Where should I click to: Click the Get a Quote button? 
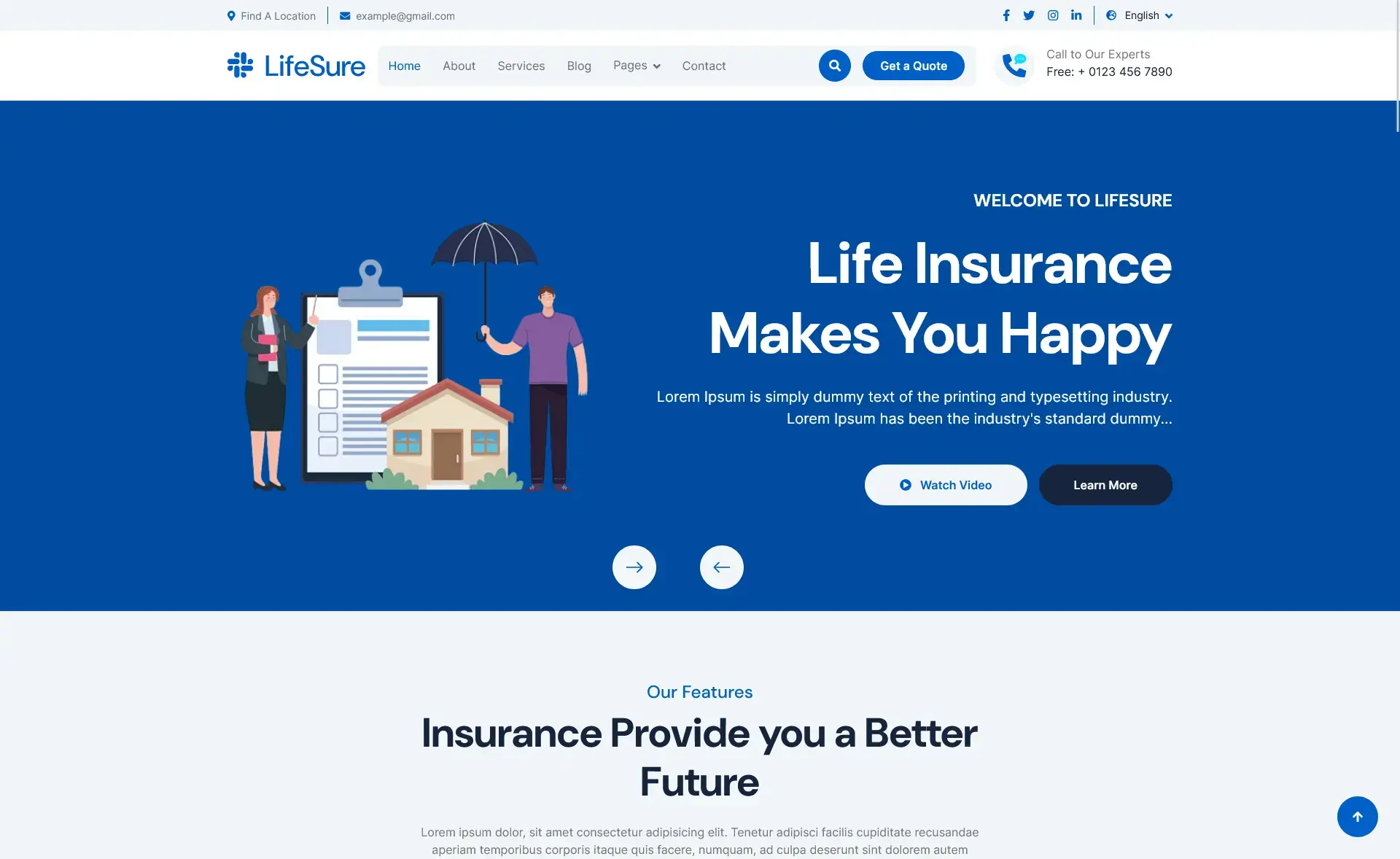(x=913, y=65)
